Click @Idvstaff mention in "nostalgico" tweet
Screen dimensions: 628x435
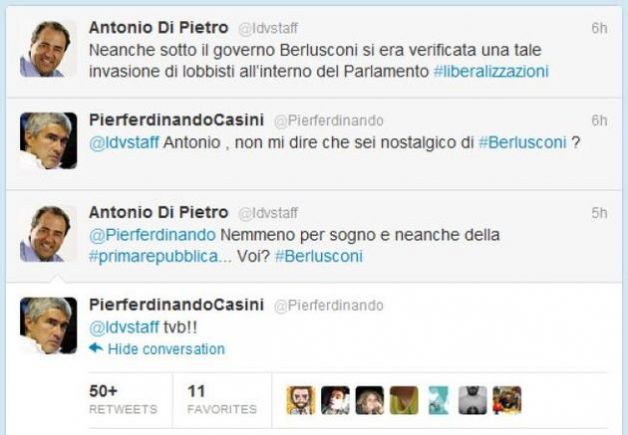coord(124,142)
